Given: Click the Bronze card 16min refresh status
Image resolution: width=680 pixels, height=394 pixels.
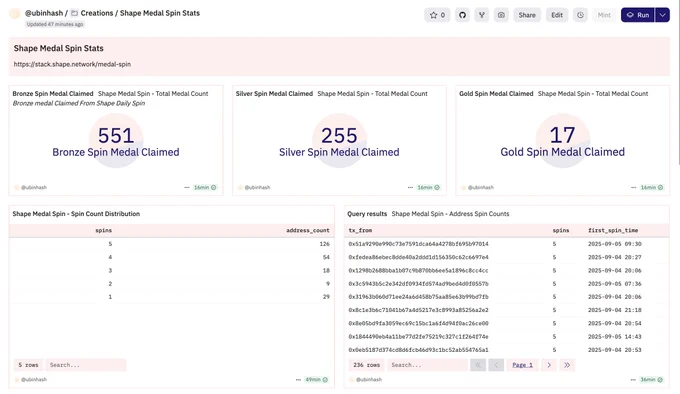Looking at the screenshot, I should point(205,188).
